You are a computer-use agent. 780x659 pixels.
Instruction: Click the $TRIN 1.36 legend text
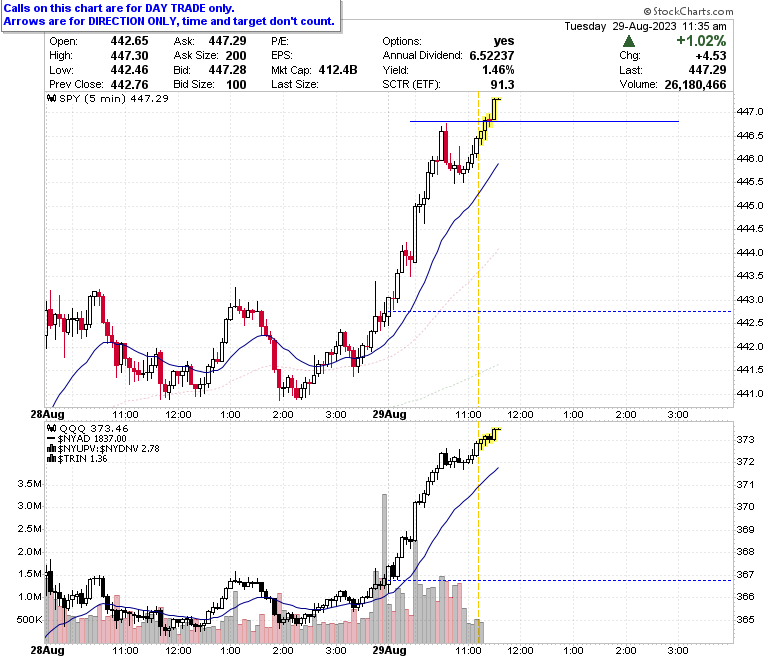pyautogui.click(x=83, y=459)
